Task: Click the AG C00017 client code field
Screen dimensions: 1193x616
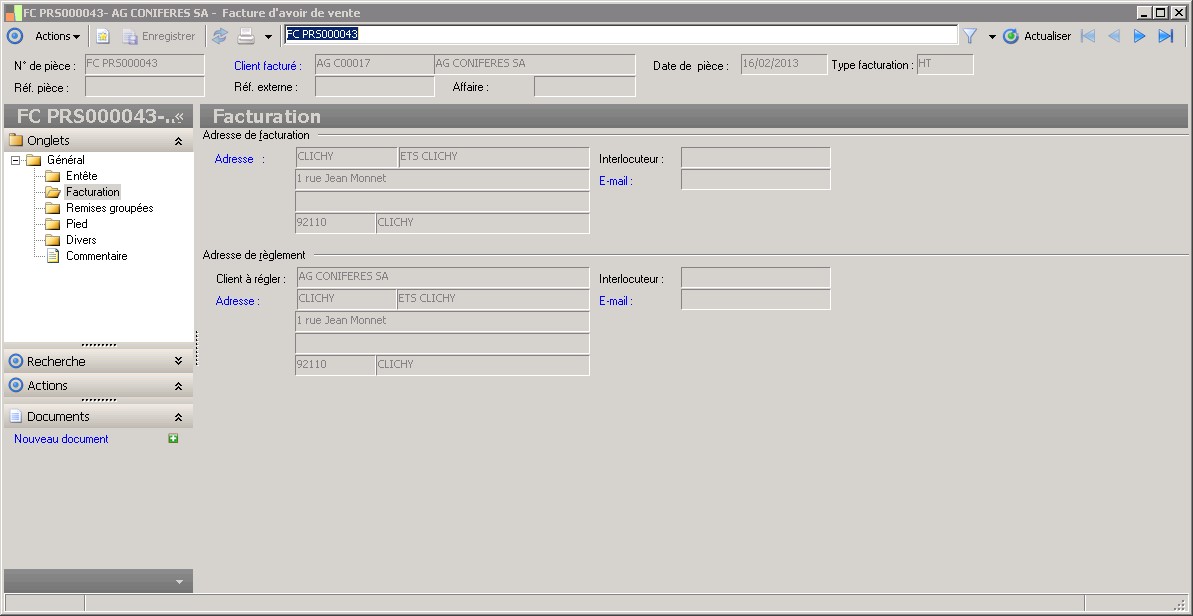Action: pyautogui.click(x=374, y=64)
